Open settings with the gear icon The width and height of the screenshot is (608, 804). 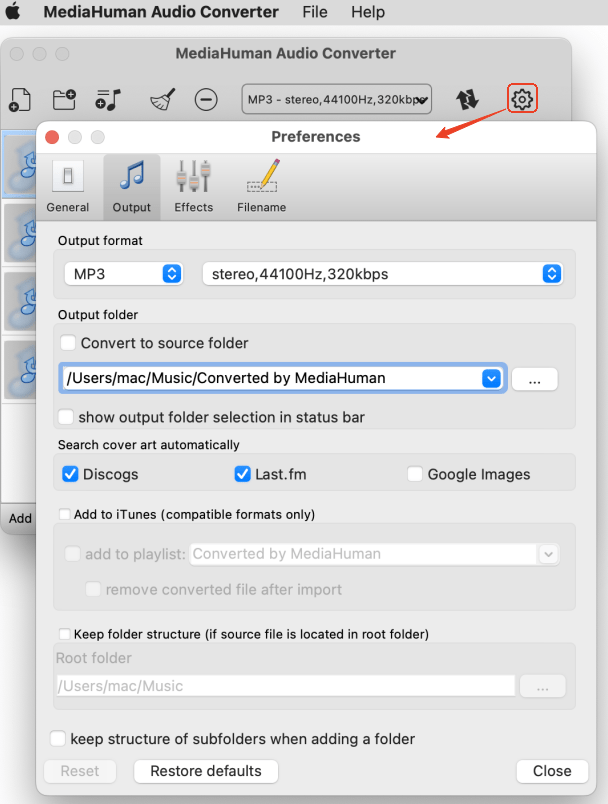click(x=522, y=98)
